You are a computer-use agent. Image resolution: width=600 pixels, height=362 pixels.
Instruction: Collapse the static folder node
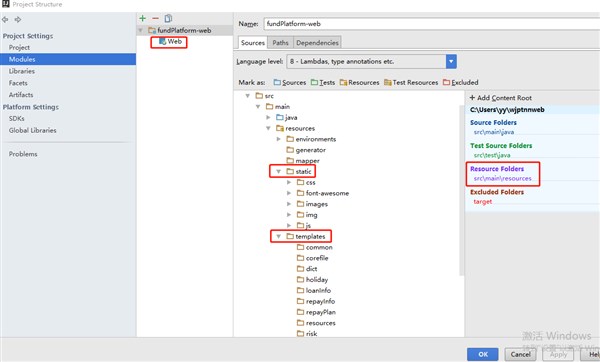tap(279, 171)
